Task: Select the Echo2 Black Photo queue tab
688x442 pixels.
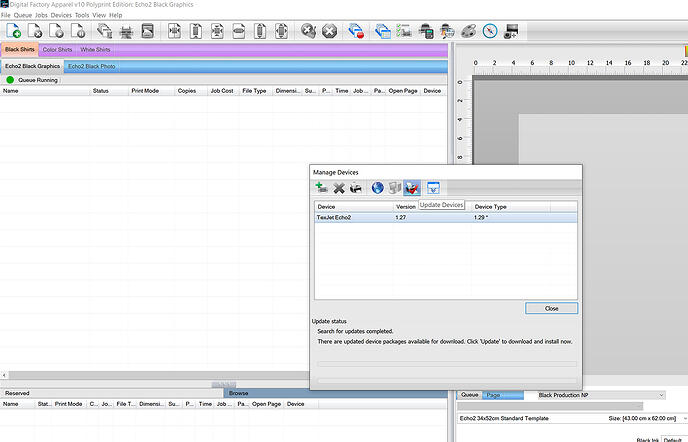Action: [x=92, y=66]
